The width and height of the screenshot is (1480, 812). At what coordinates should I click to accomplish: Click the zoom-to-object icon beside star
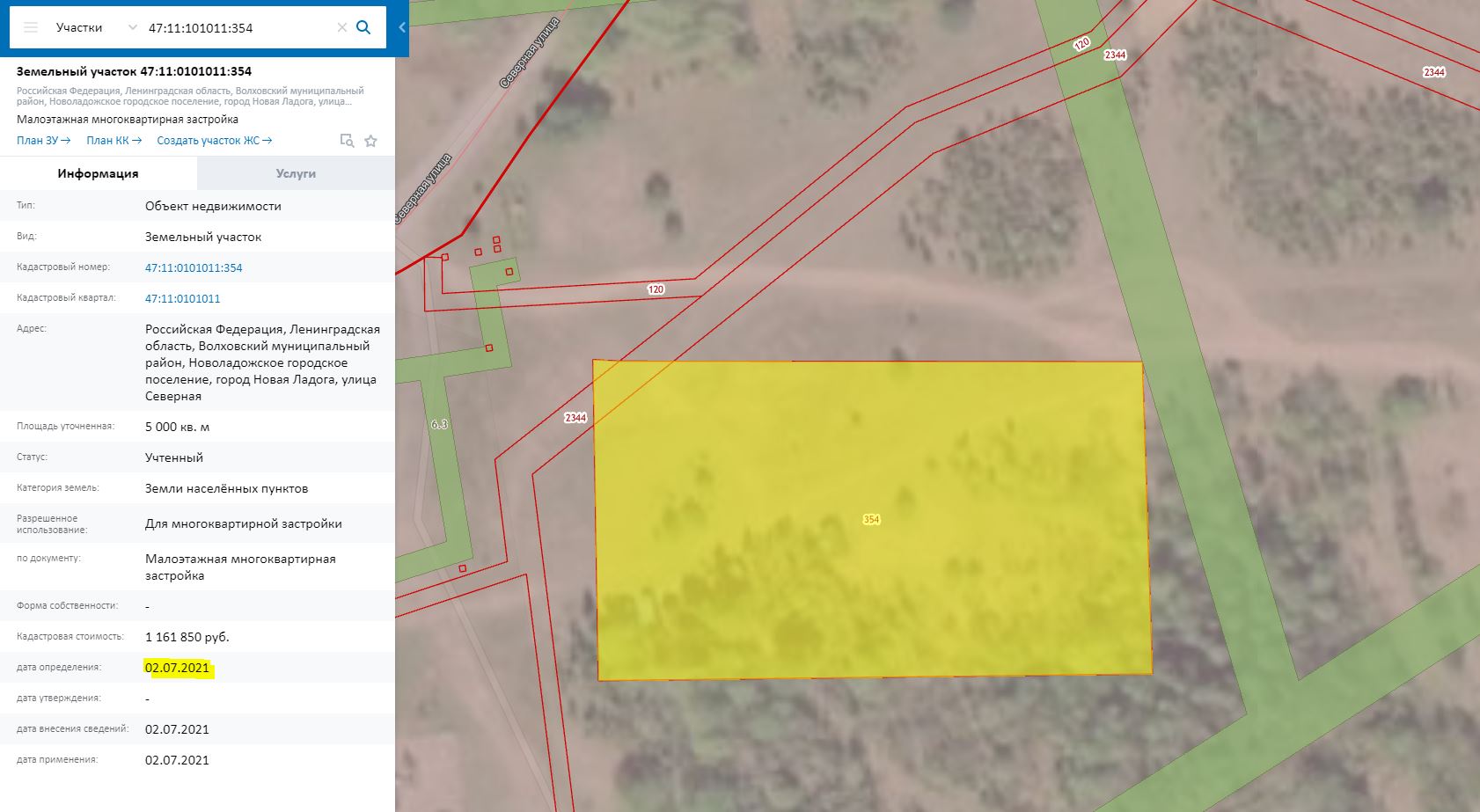[x=347, y=141]
